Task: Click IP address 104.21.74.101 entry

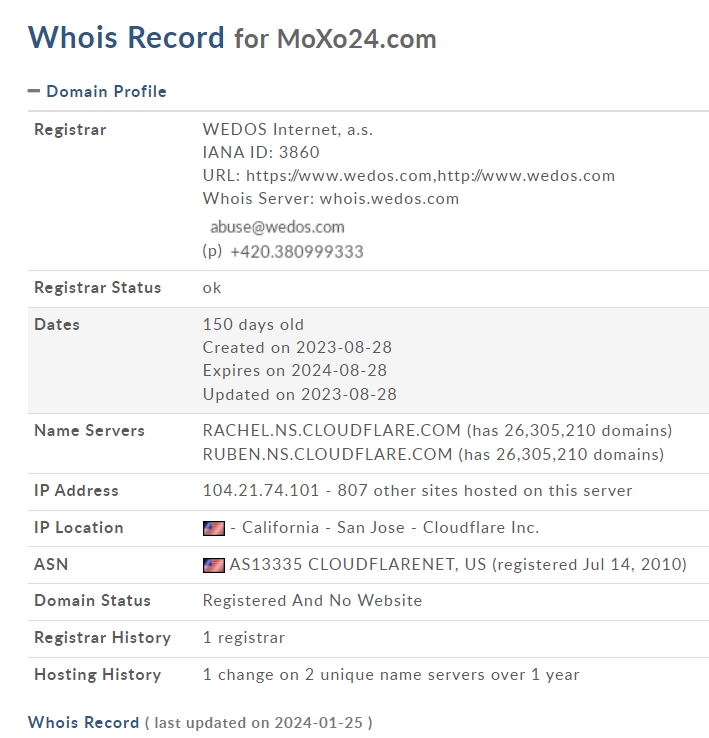Action: (261, 490)
